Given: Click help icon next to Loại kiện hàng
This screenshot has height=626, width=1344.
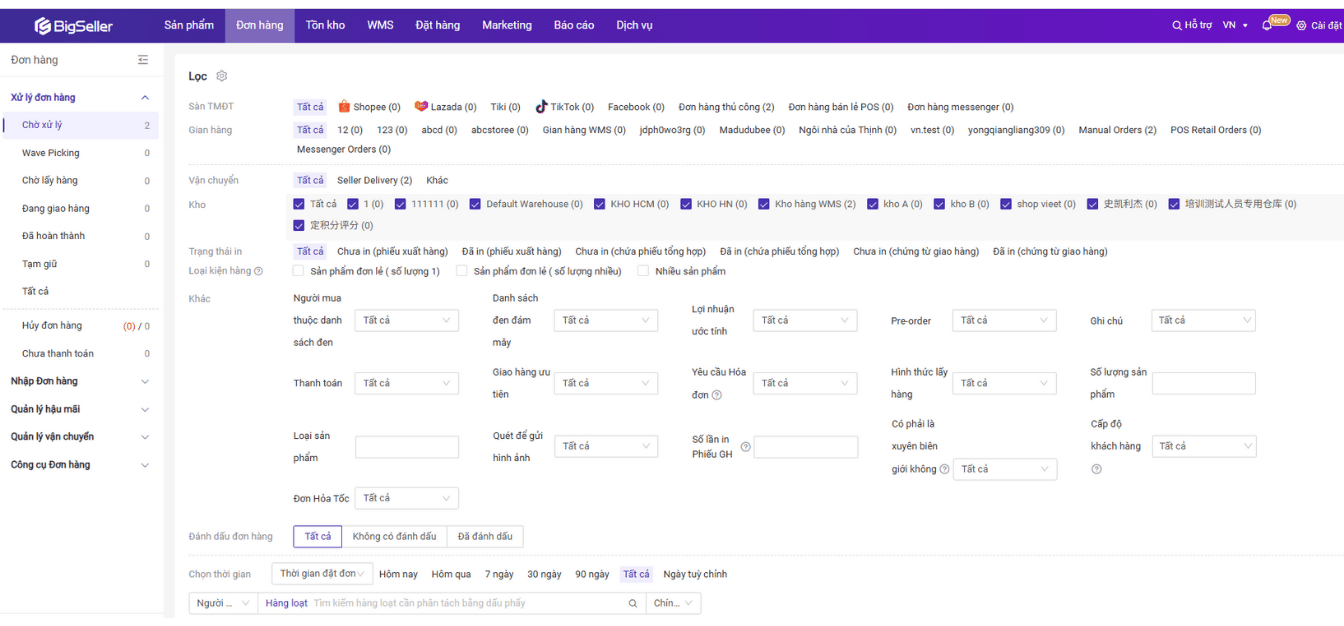Looking at the screenshot, I should (259, 271).
